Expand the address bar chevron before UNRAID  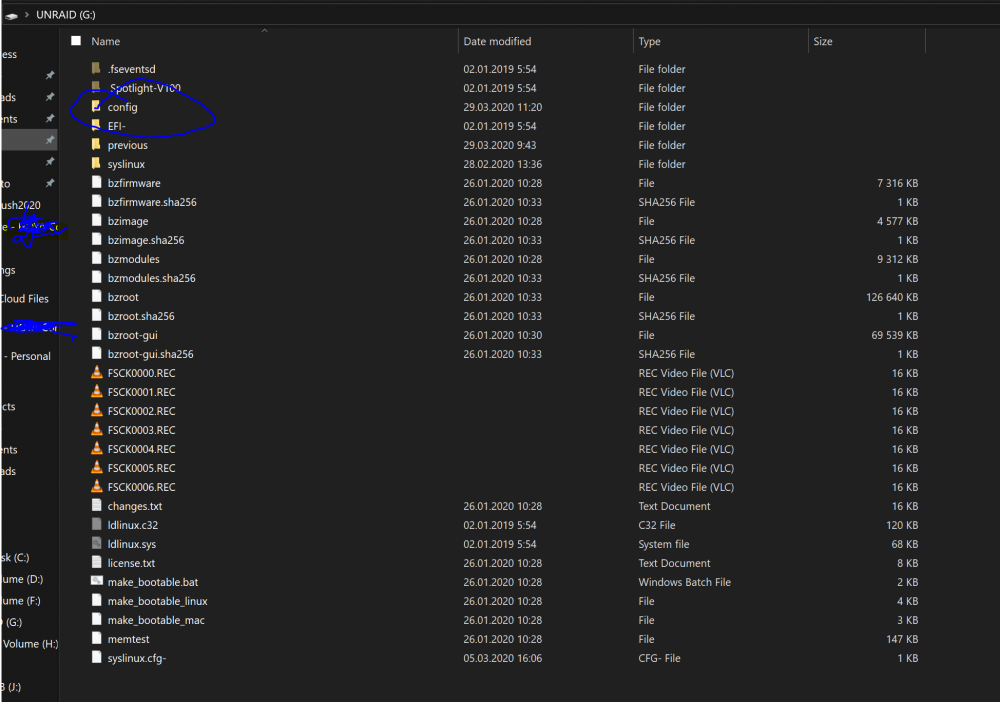(x=27, y=14)
